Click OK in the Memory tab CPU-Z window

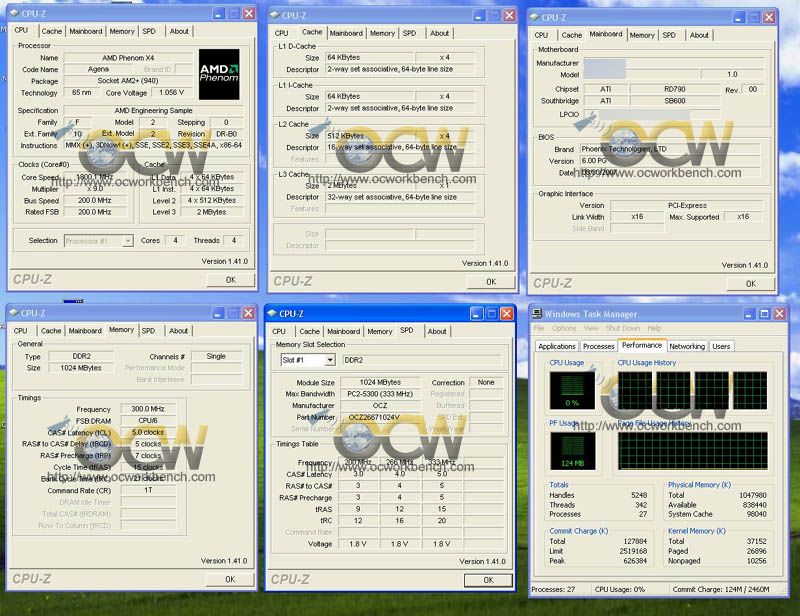tap(230, 579)
